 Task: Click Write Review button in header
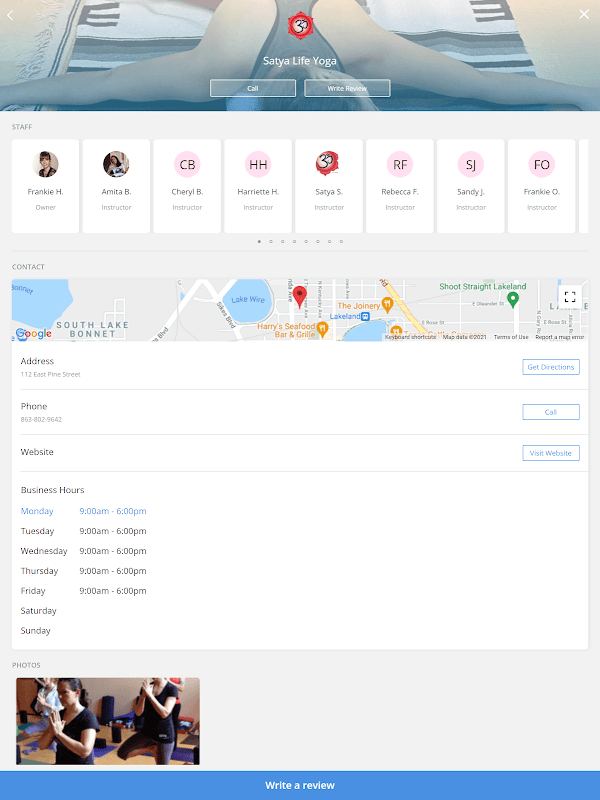[347, 88]
